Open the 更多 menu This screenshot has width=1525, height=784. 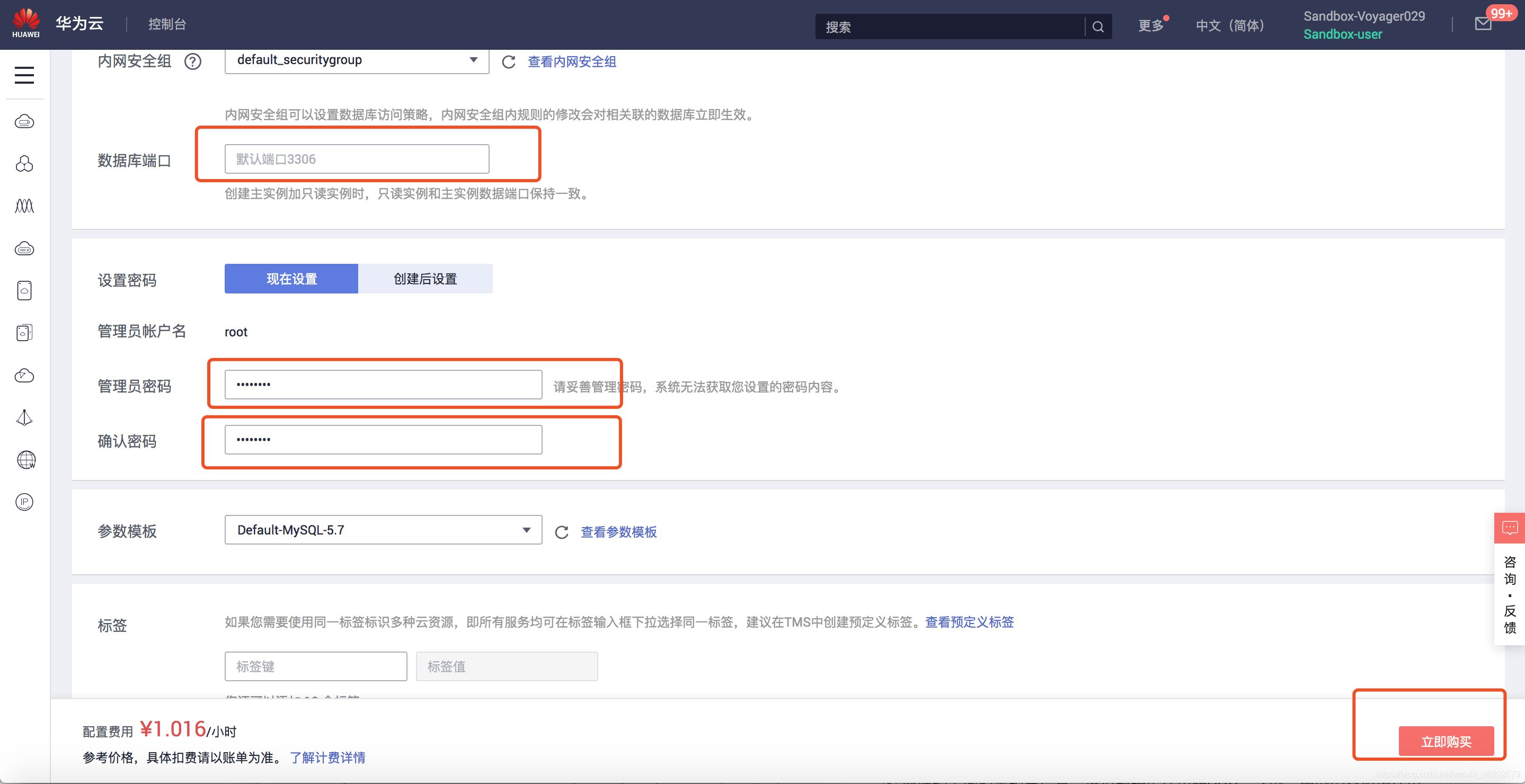[1150, 25]
